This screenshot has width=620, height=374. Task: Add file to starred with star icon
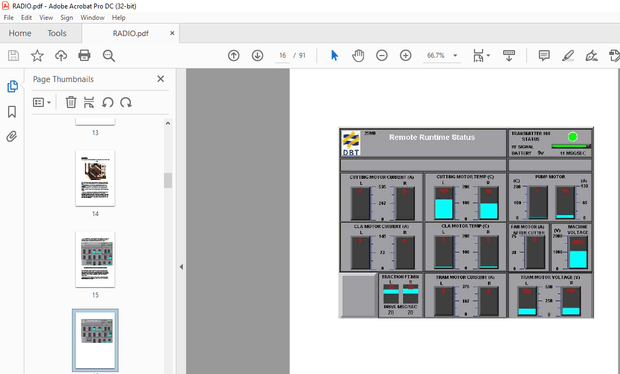[x=37, y=56]
